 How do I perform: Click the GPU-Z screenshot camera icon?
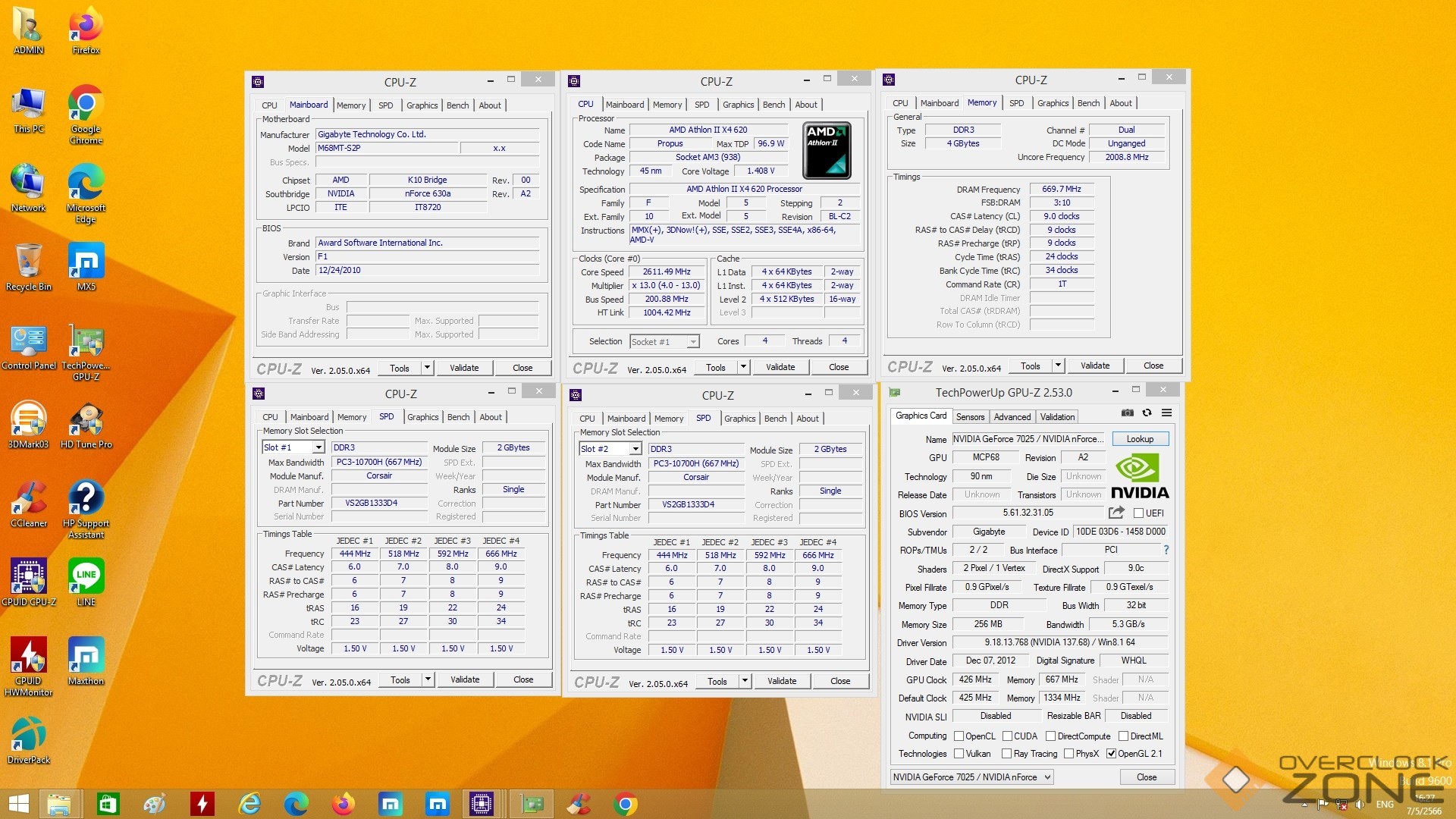[1128, 413]
